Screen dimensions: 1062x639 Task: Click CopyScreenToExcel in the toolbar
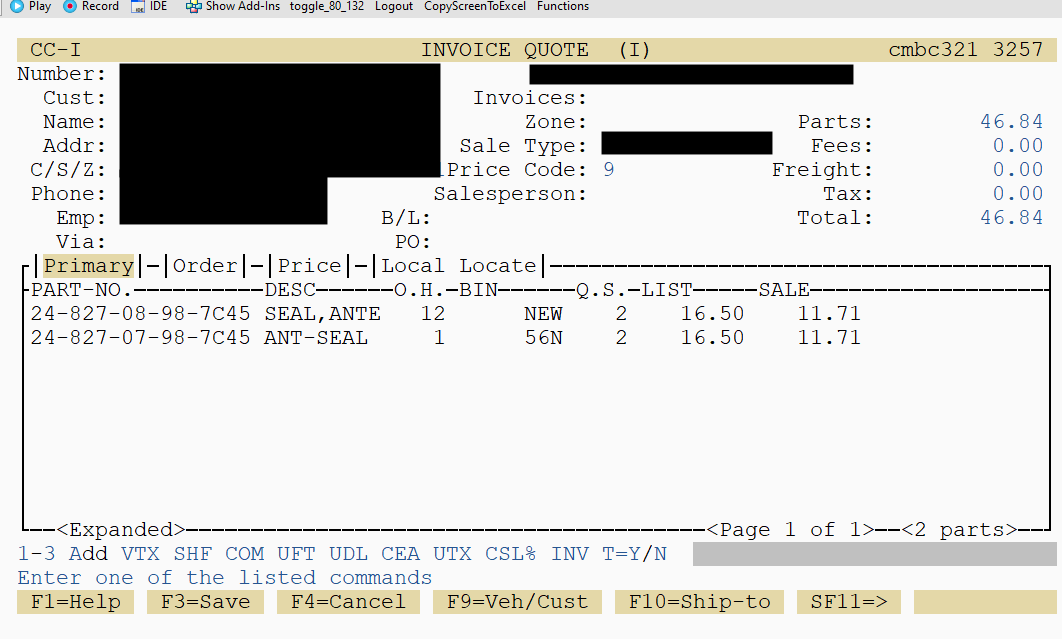point(475,6)
